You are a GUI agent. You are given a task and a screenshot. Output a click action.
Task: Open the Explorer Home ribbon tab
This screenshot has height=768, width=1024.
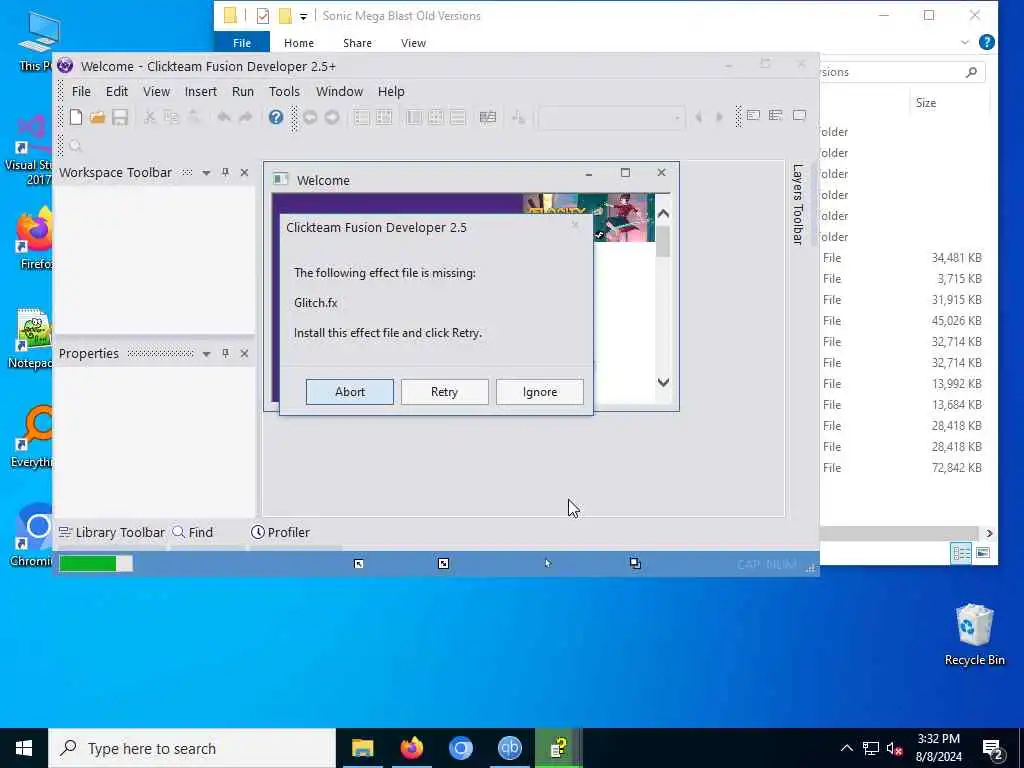tap(298, 43)
